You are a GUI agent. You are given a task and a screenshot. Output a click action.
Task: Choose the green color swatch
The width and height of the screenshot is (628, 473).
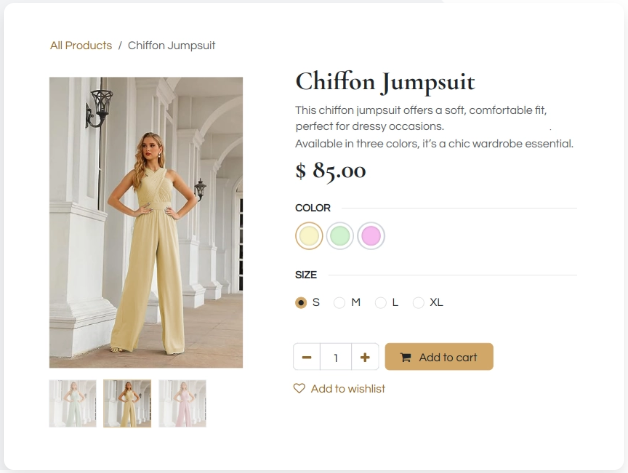340,236
